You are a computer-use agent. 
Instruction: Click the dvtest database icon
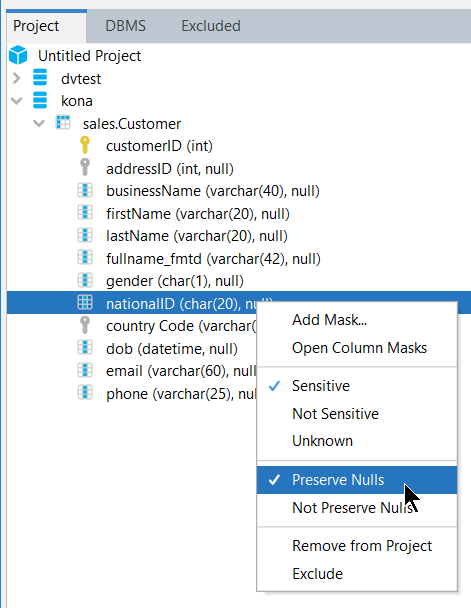(40, 77)
